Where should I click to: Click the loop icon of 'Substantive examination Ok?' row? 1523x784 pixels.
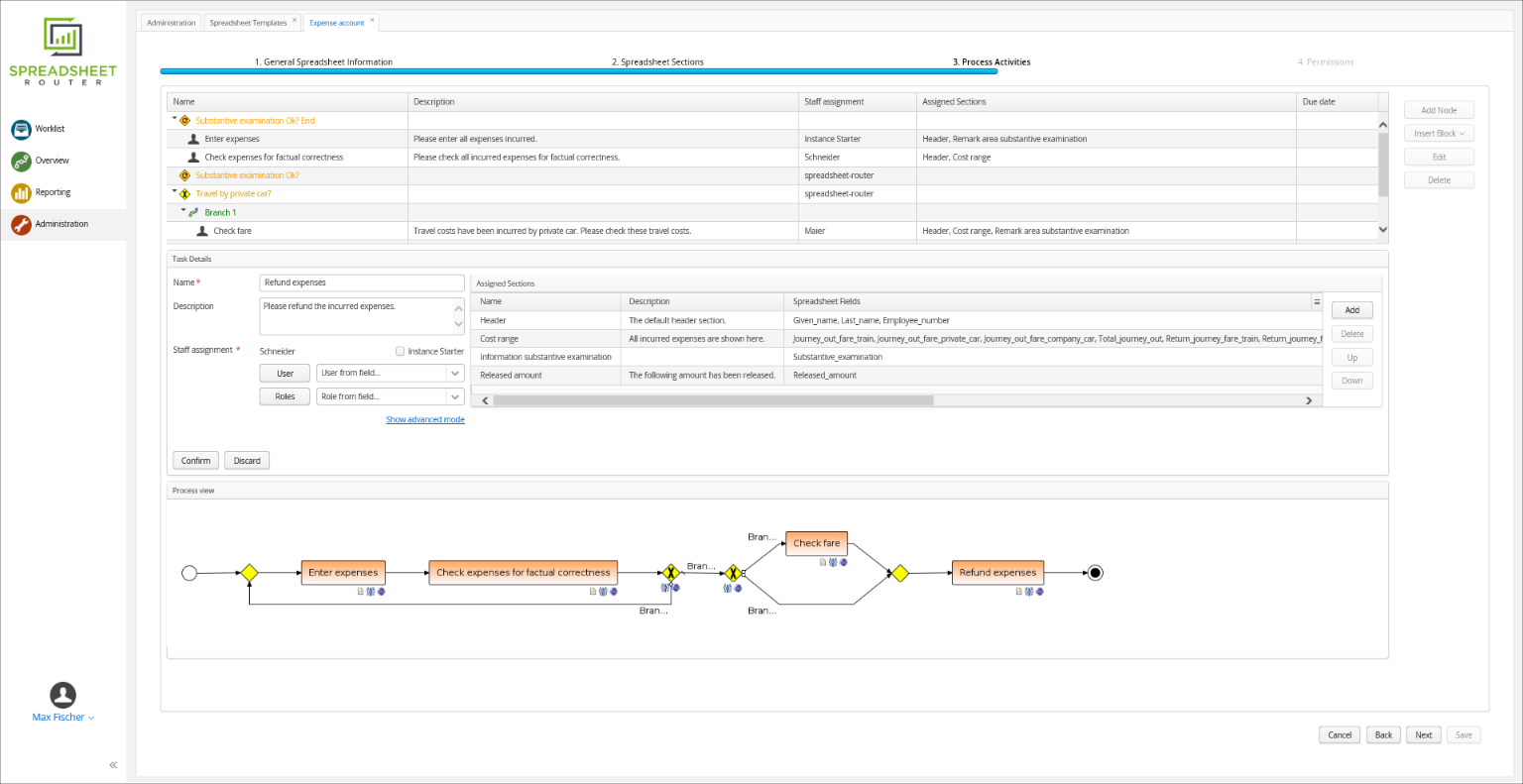pos(184,175)
